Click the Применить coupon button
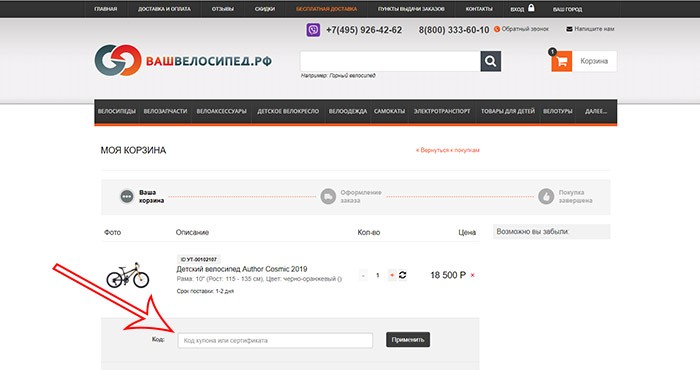 pyautogui.click(x=408, y=340)
